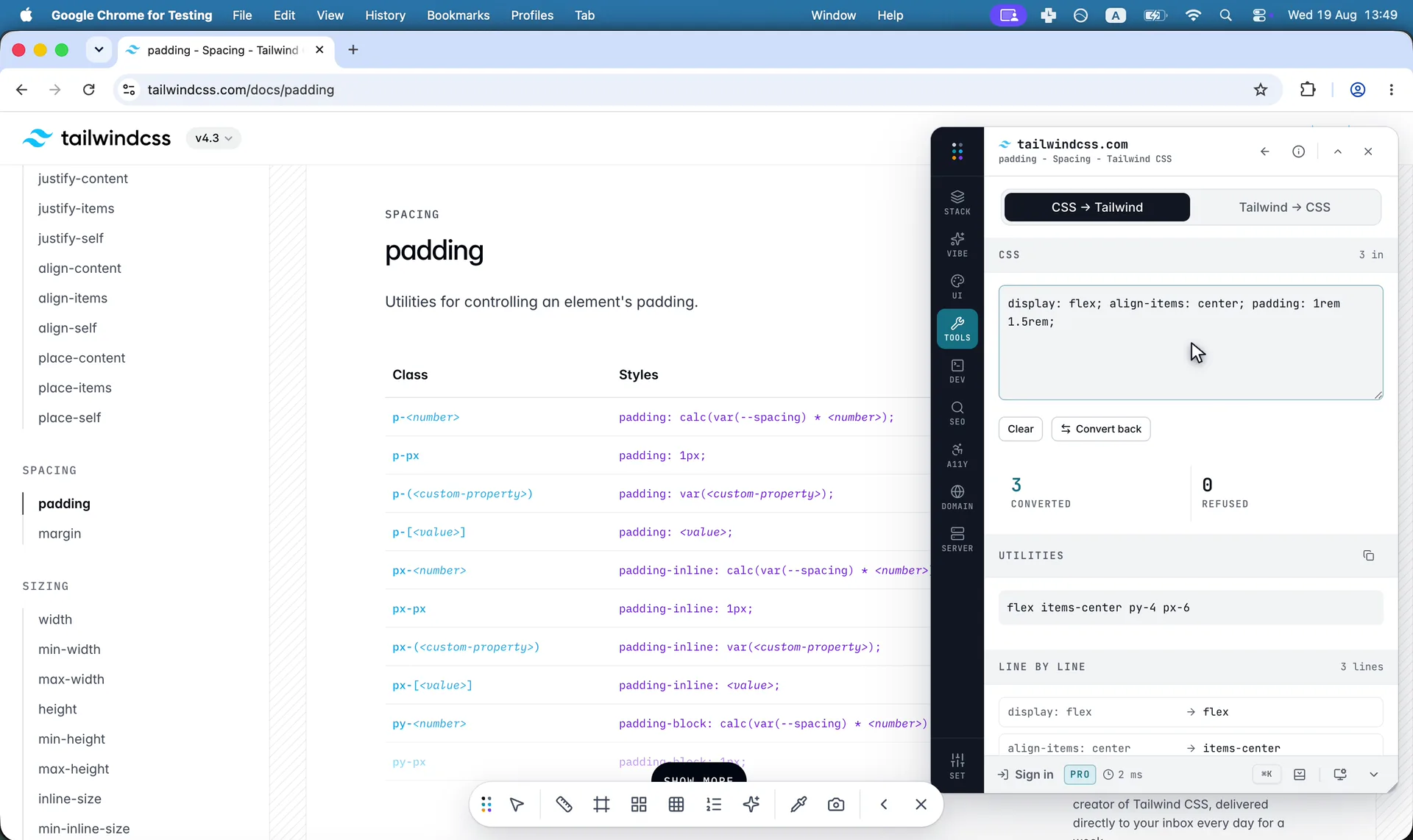Open Chrome three-dot menu
Viewport: 1413px width, 840px height.
point(1391,90)
